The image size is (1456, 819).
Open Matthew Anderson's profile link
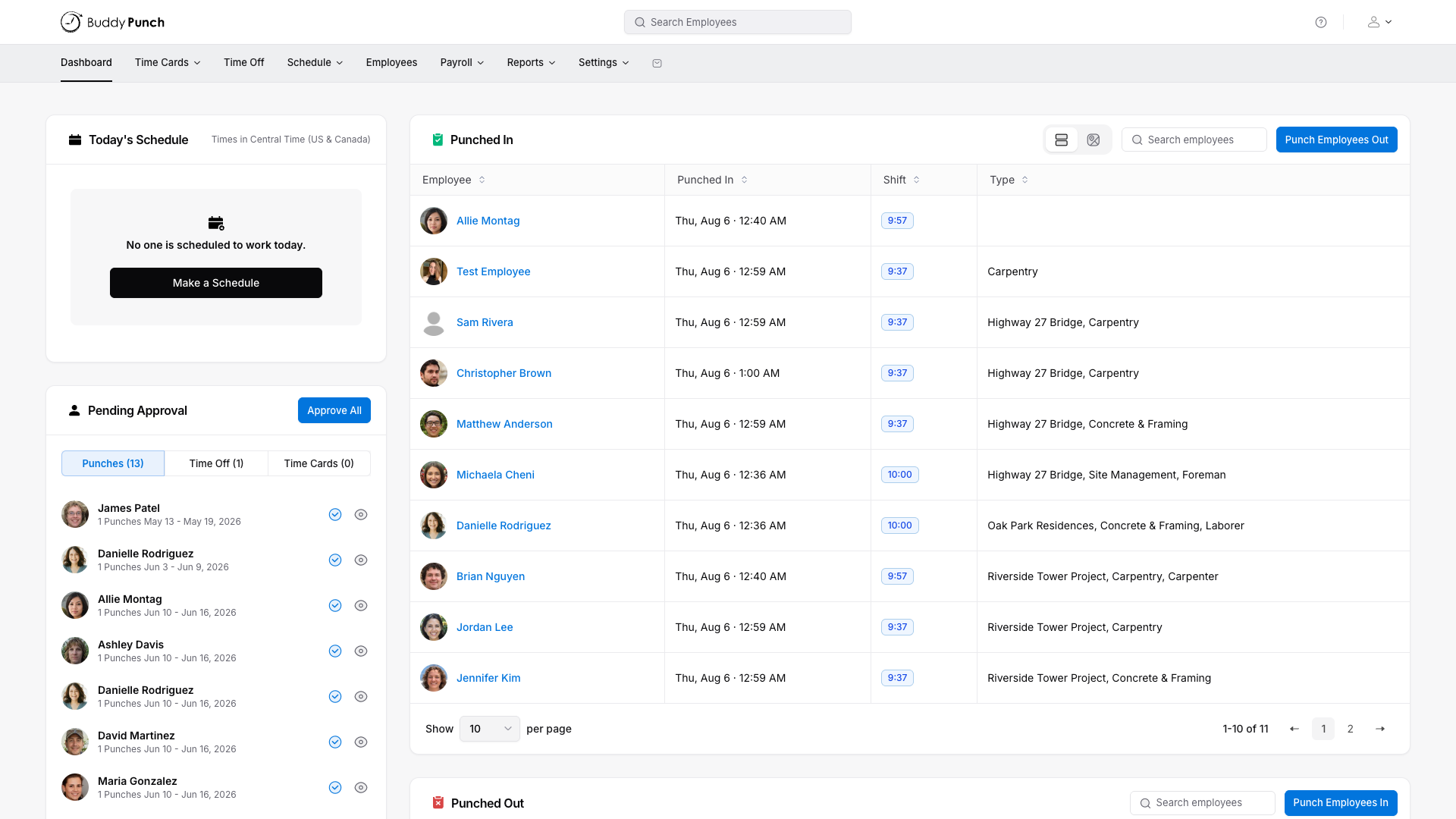point(504,424)
